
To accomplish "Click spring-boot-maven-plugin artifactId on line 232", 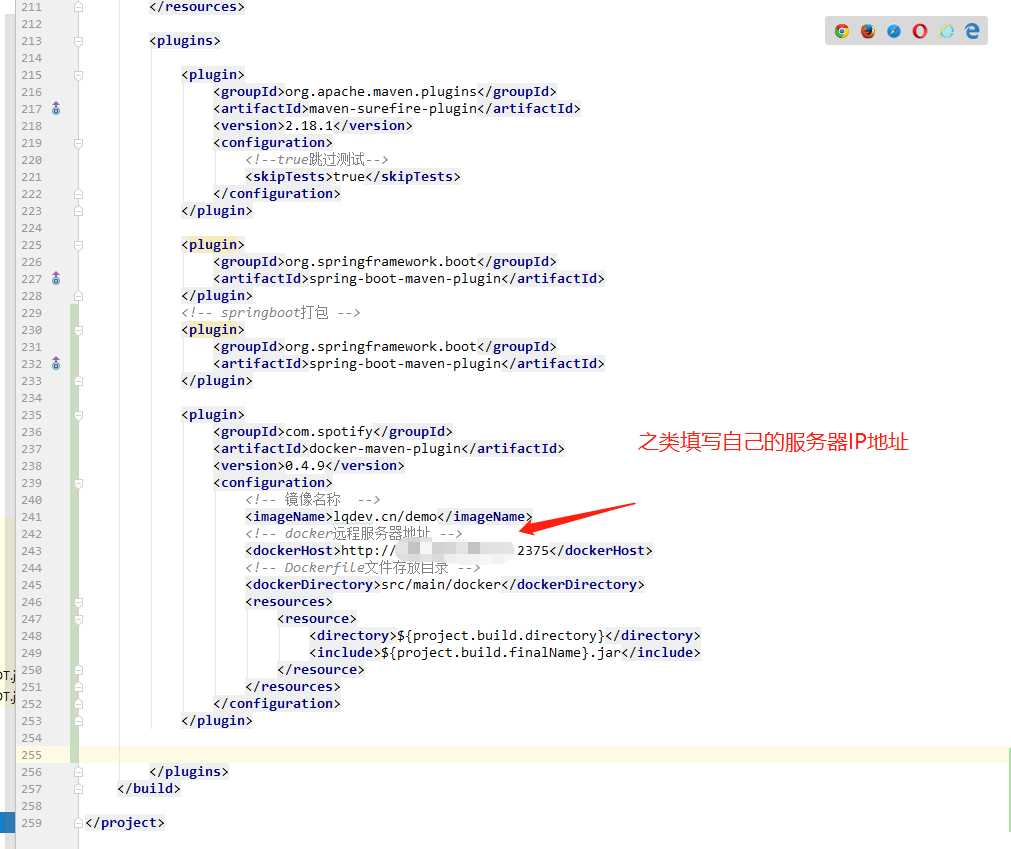I will click(405, 364).
